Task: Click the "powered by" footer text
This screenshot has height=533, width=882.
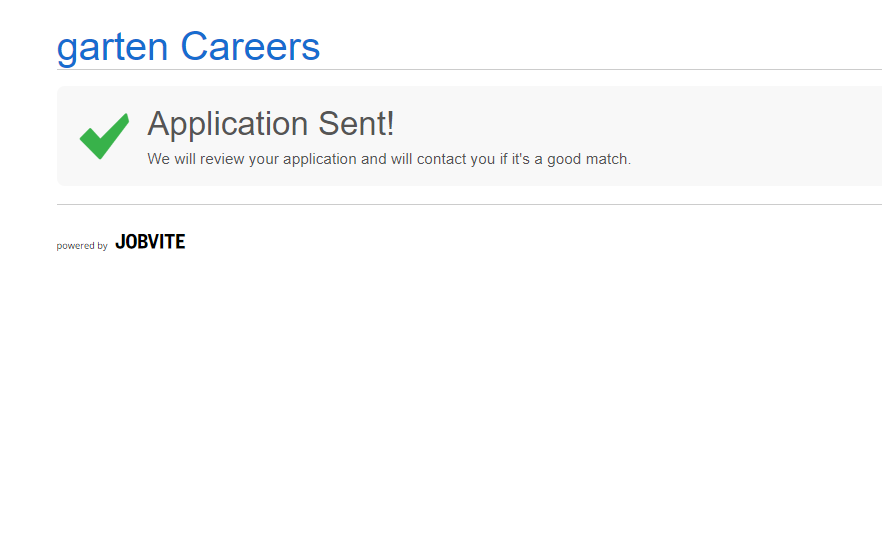Action: (82, 246)
